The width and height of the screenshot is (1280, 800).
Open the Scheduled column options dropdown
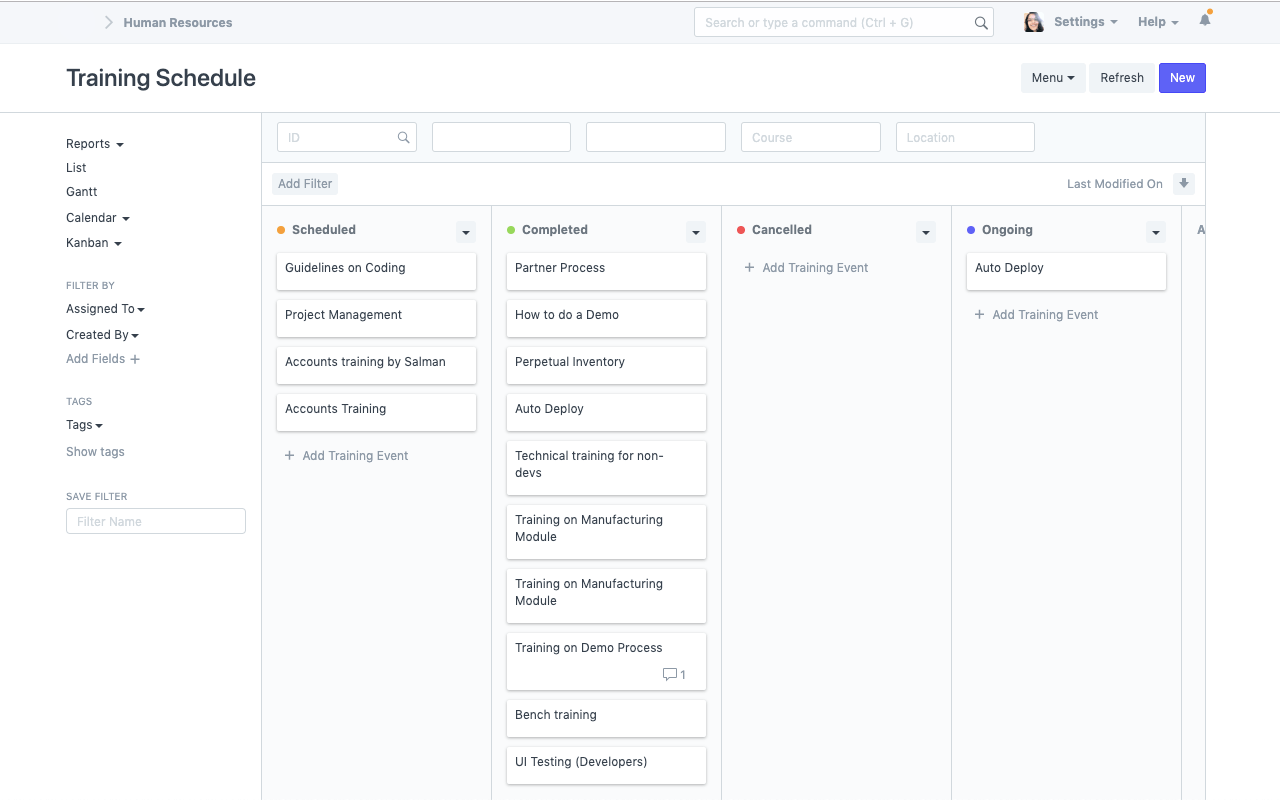click(466, 232)
